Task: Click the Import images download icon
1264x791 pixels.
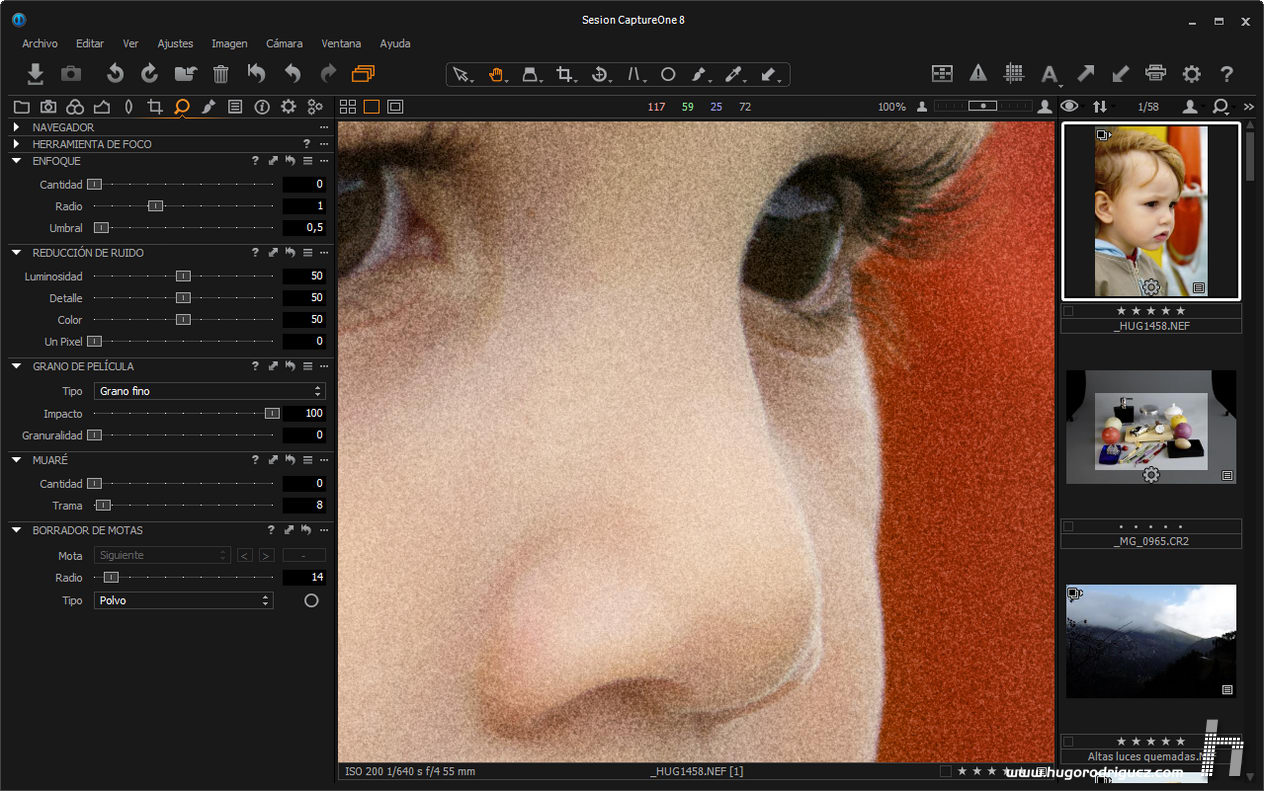Action: [x=35, y=74]
